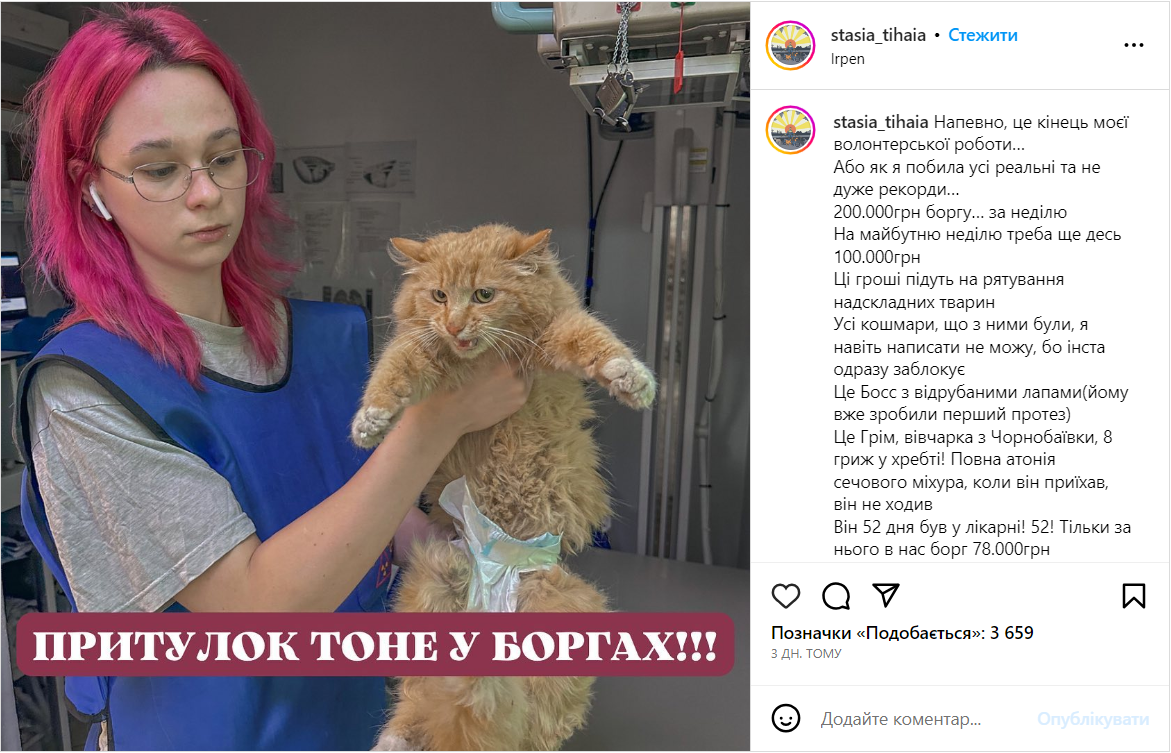The height and width of the screenshot is (753, 1171).
Task: Click the Опублікувати button to post the comment
Action: pyautogui.click(x=1093, y=719)
